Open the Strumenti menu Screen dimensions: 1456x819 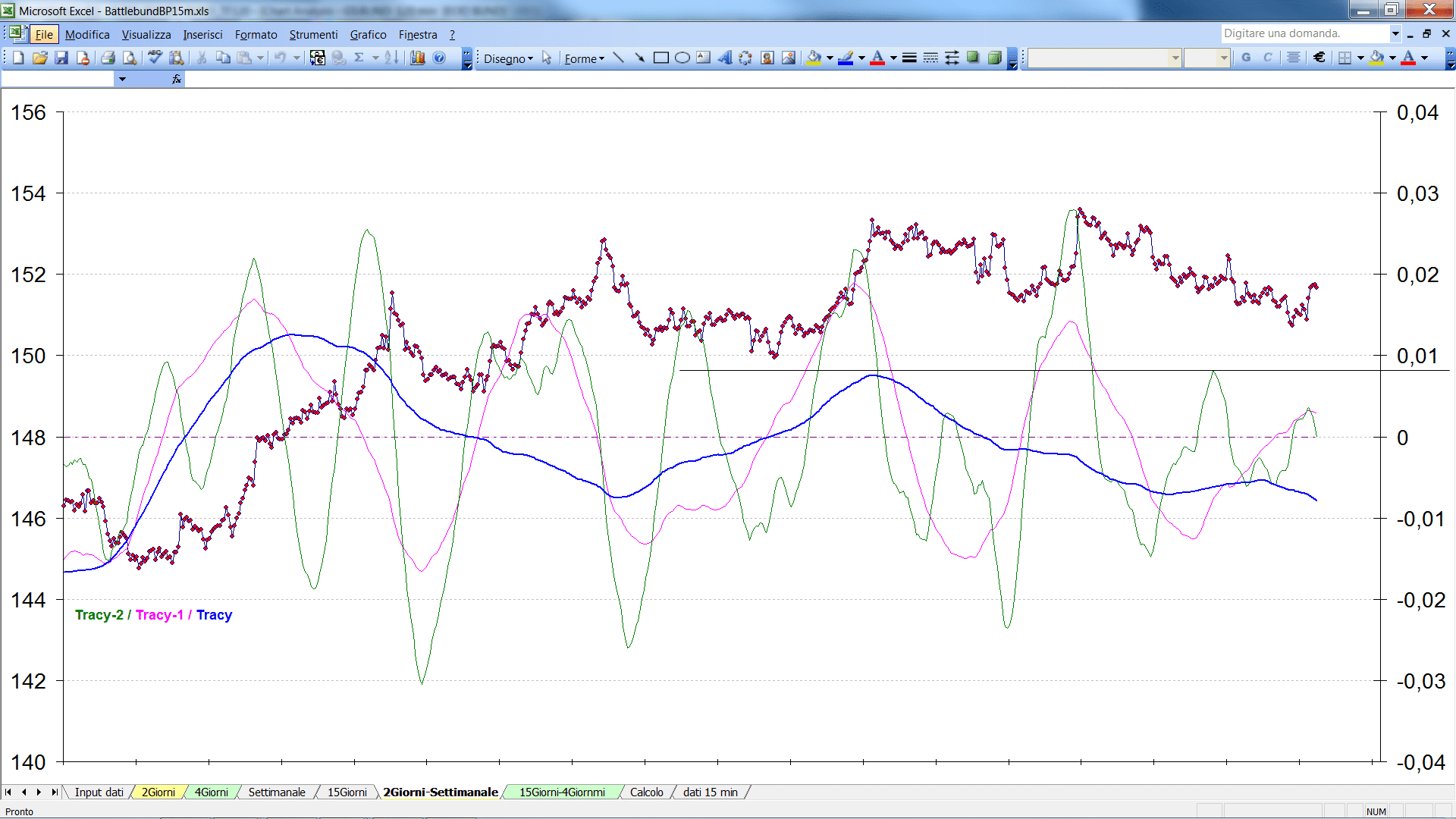pos(313,34)
